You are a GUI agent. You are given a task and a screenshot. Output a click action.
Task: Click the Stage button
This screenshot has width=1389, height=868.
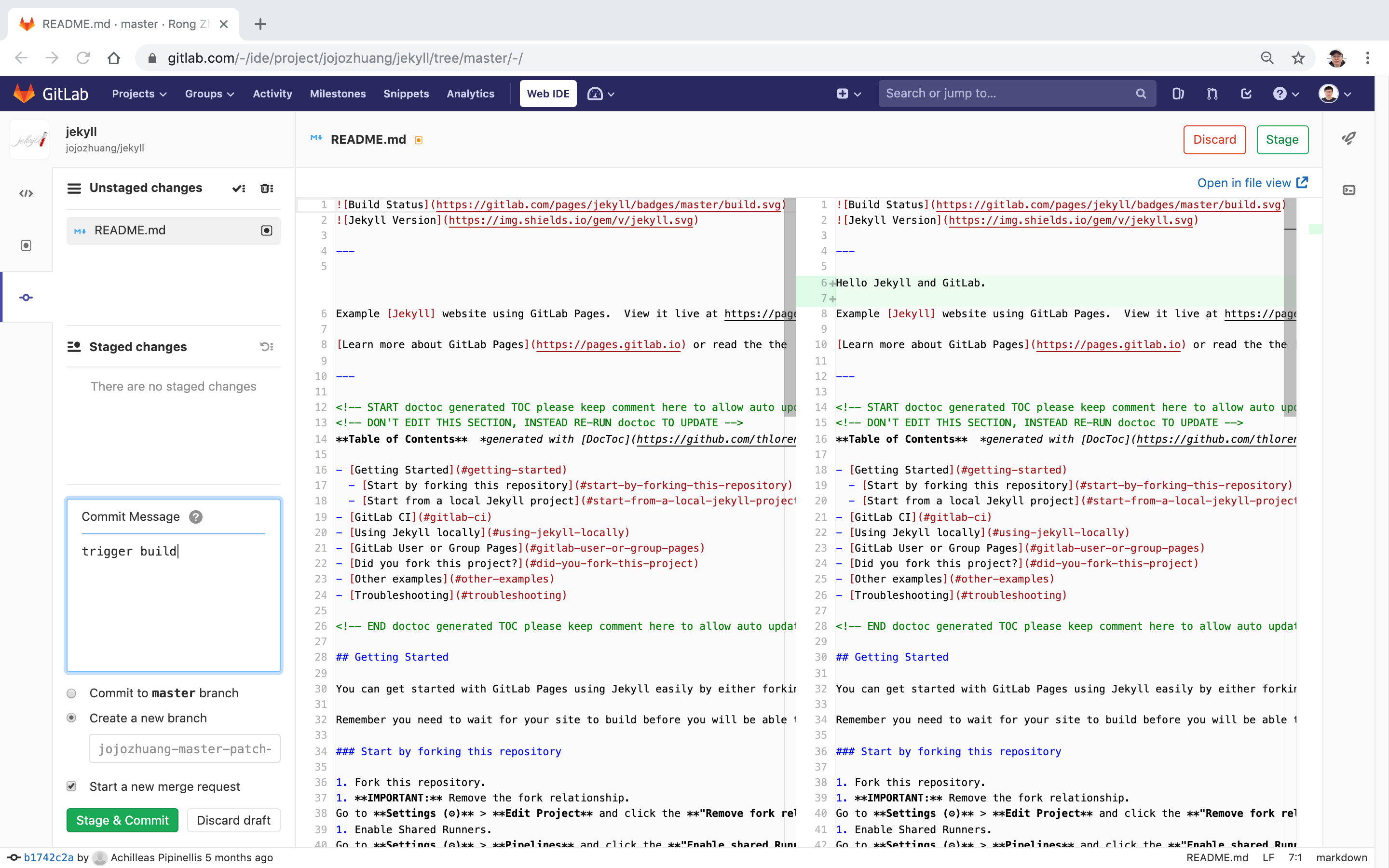(x=1282, y=139)
